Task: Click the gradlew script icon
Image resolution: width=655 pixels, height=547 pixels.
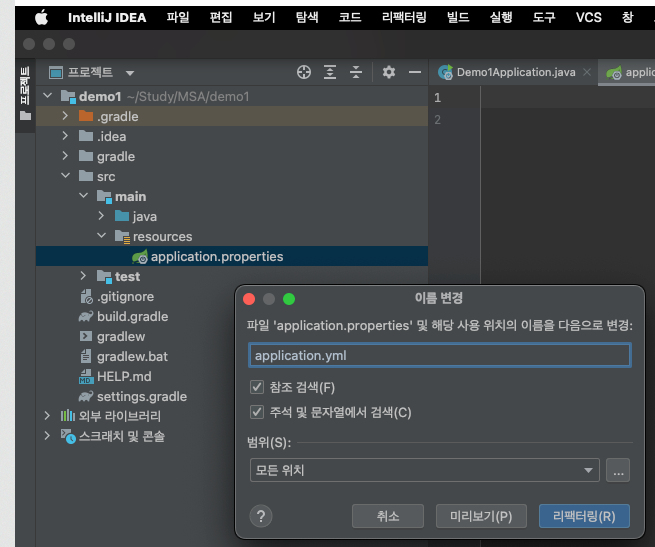Action: [86, 336]
